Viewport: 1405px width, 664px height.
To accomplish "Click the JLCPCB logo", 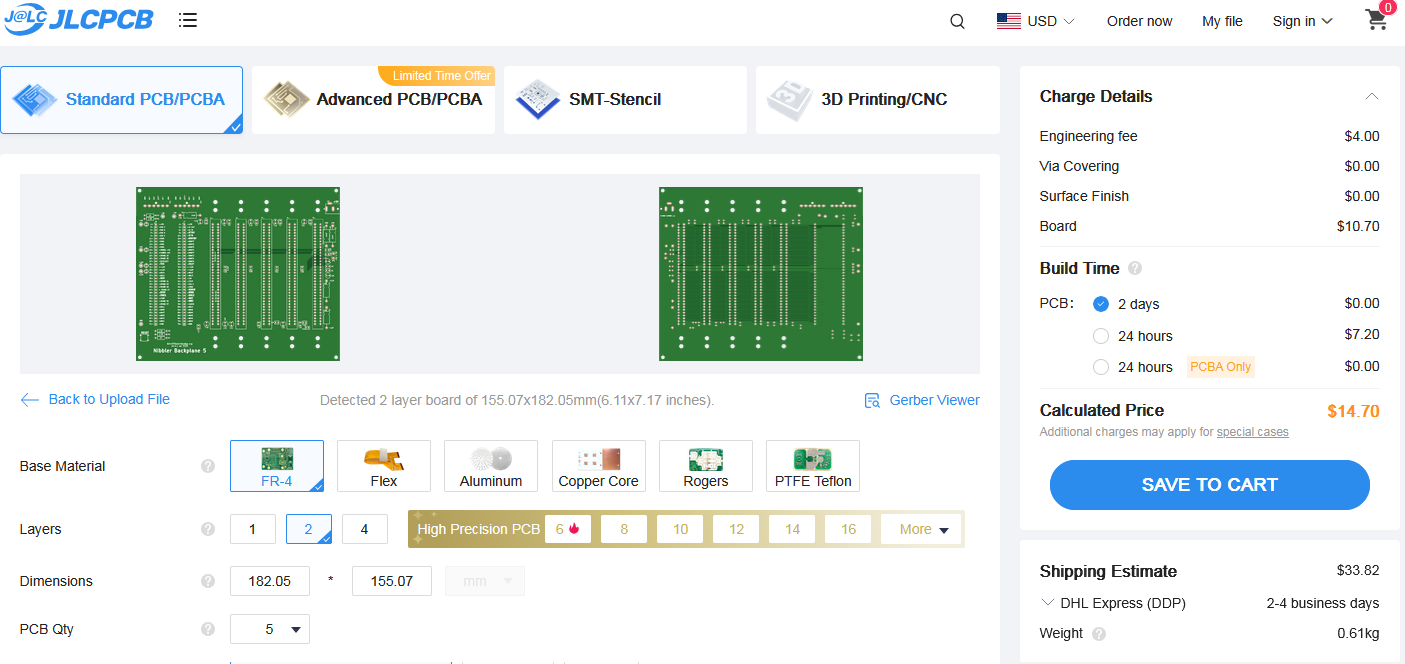I will point(78,20).
